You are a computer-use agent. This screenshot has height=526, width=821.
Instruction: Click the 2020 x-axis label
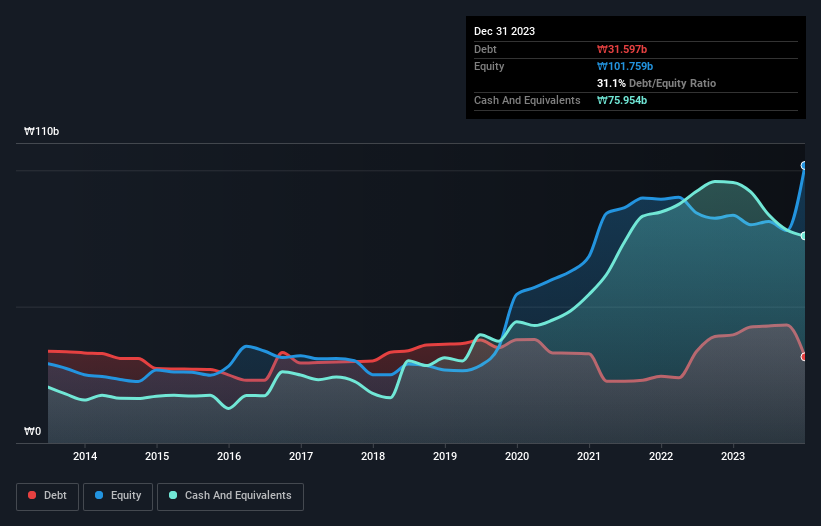517,456
